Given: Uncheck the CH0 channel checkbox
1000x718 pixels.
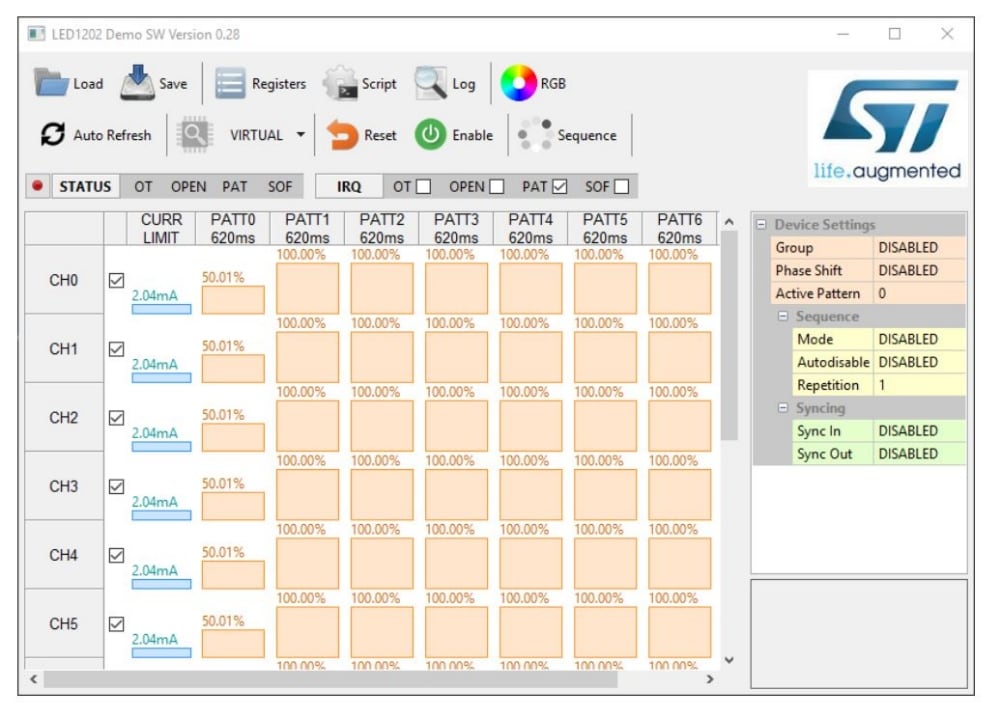Looking at the screenshot, I should click(116, 280).
